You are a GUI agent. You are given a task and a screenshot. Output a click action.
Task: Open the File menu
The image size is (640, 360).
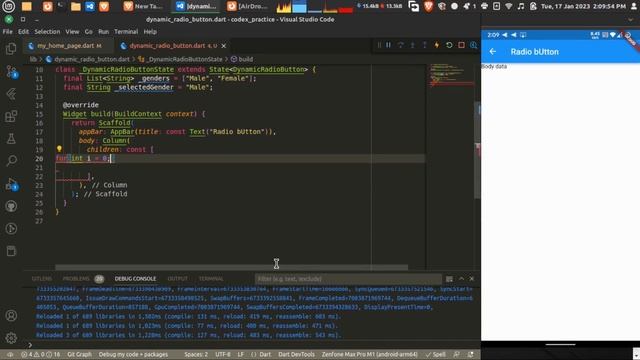[x=8, y=31]
